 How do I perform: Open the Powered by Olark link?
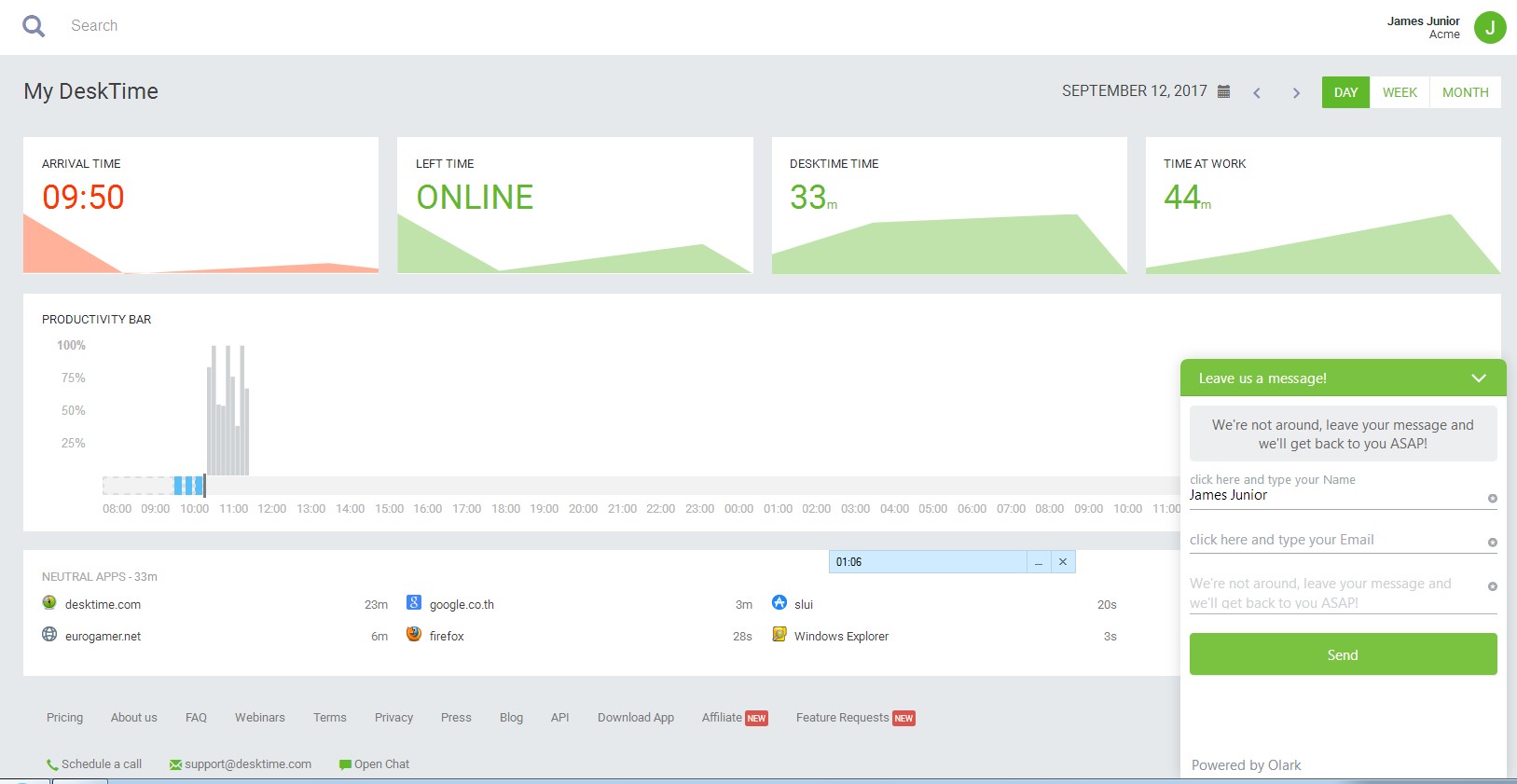[x=1246, y=765]
